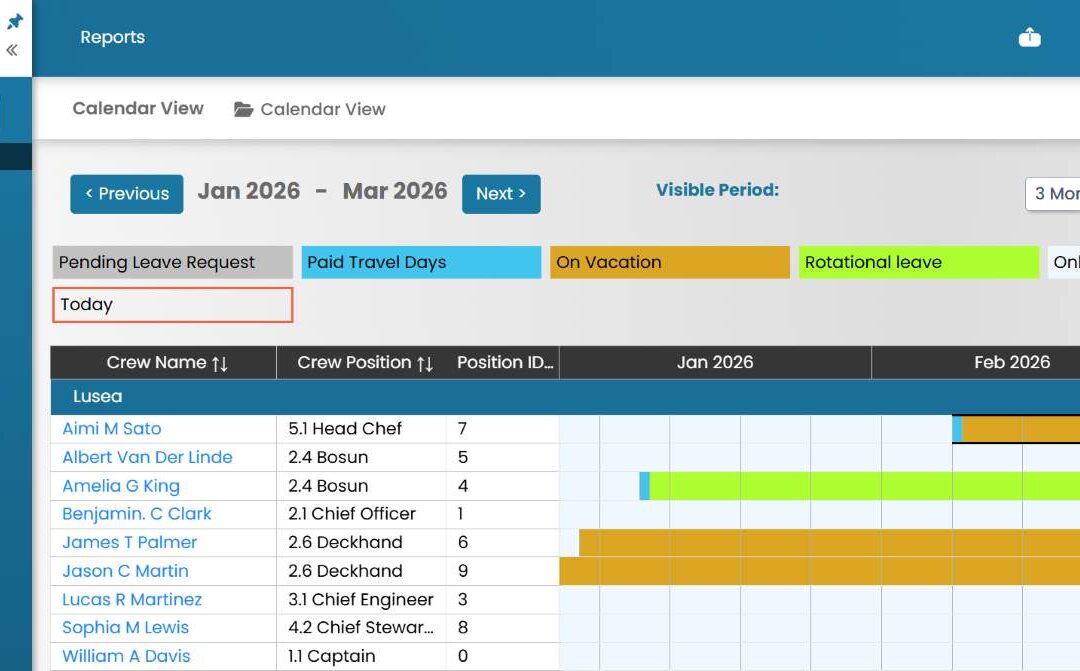
Task: Sort by Crew Position arrows icon
Action: (x=425, y=364)
